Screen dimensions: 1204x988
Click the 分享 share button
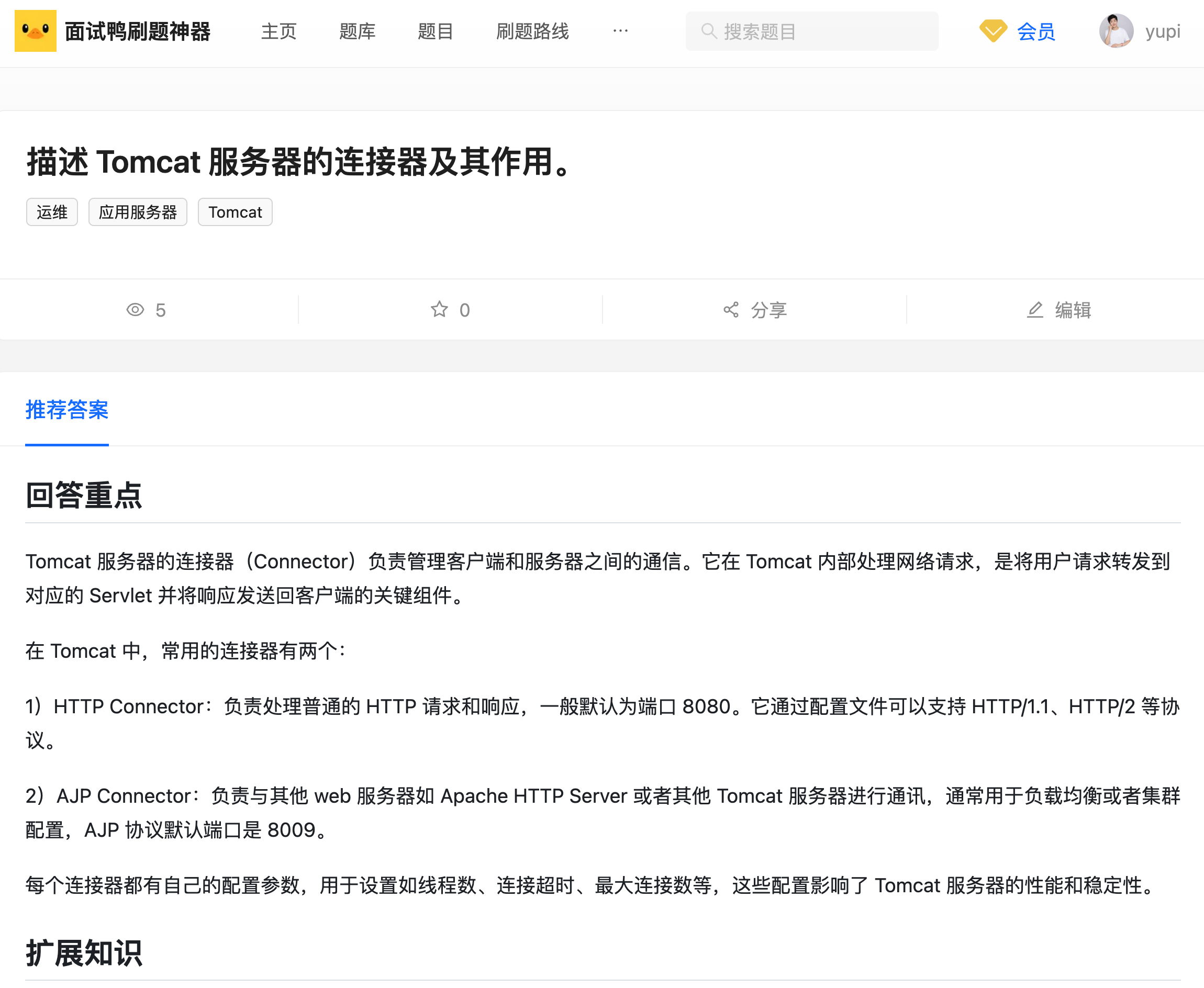coord(753,309)
